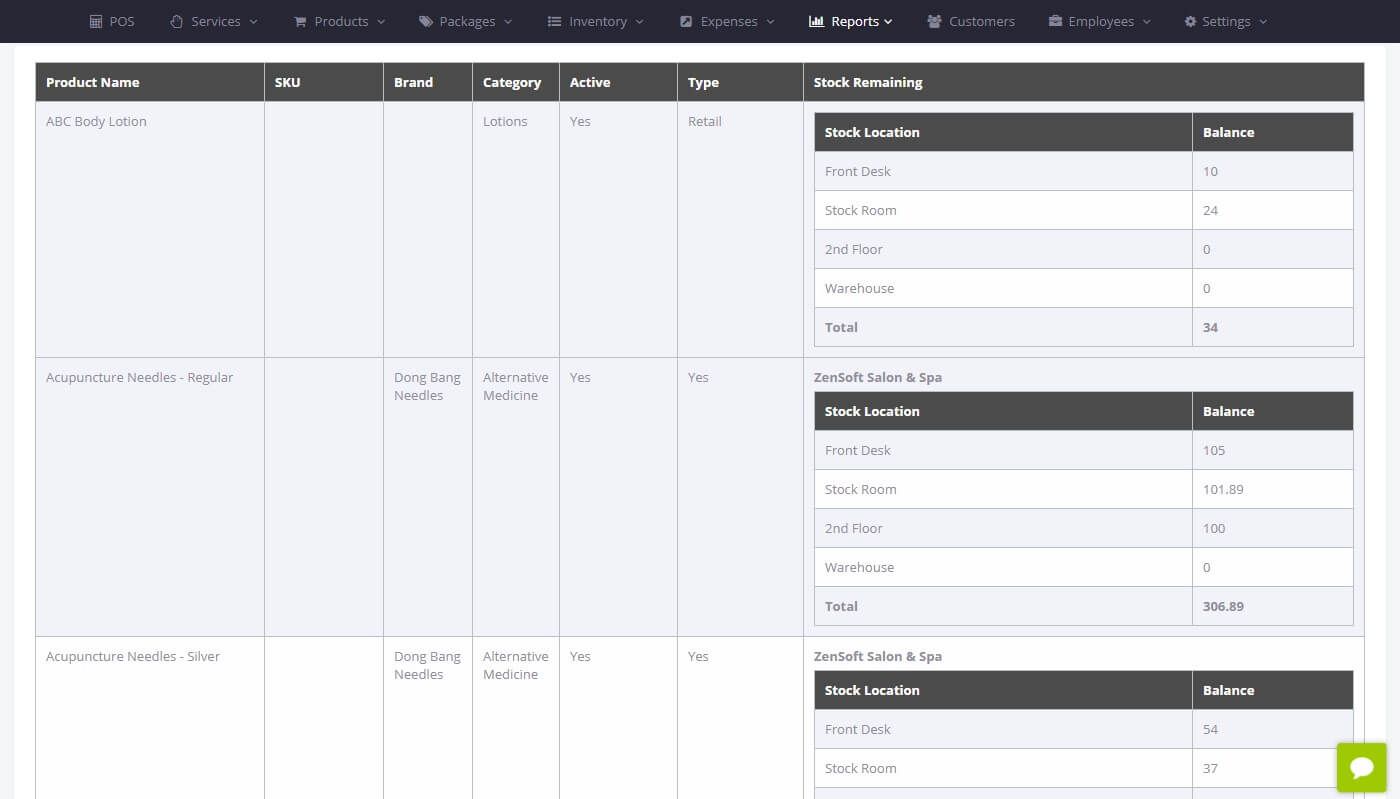Click the Reports bar chart icon
The height and width of the screenshot is (799, 1400).
[816, 21]
